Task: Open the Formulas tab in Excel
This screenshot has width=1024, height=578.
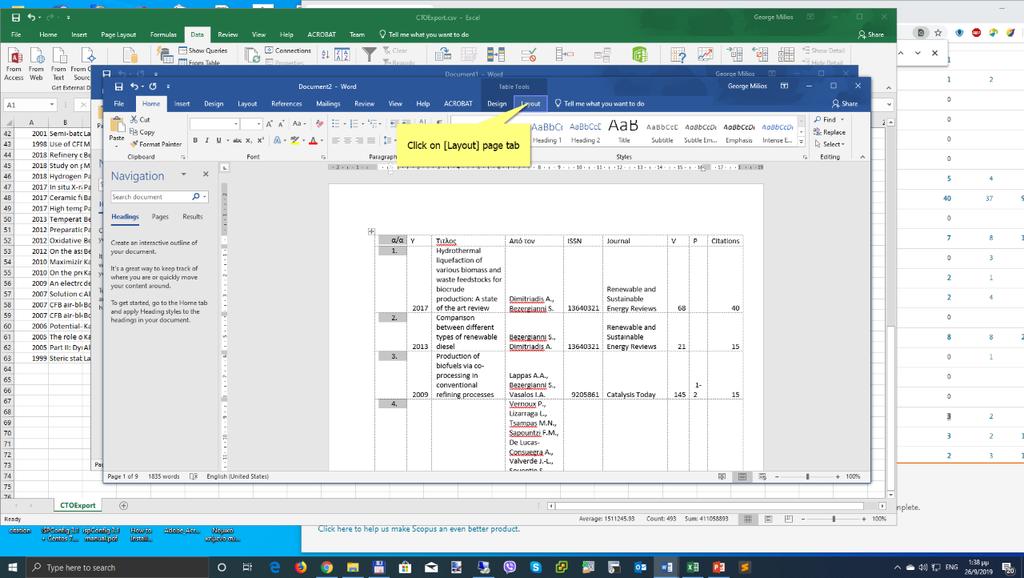Action: click(x=163, y=35)
